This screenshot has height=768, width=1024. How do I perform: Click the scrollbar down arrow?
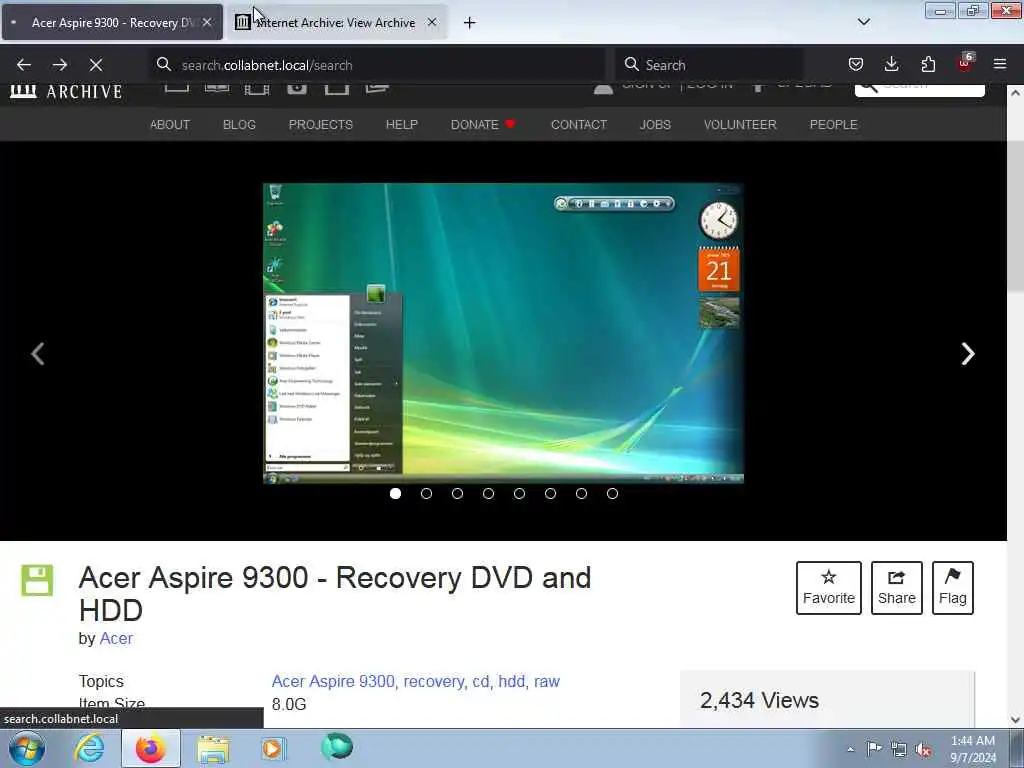pos(1015,720)
